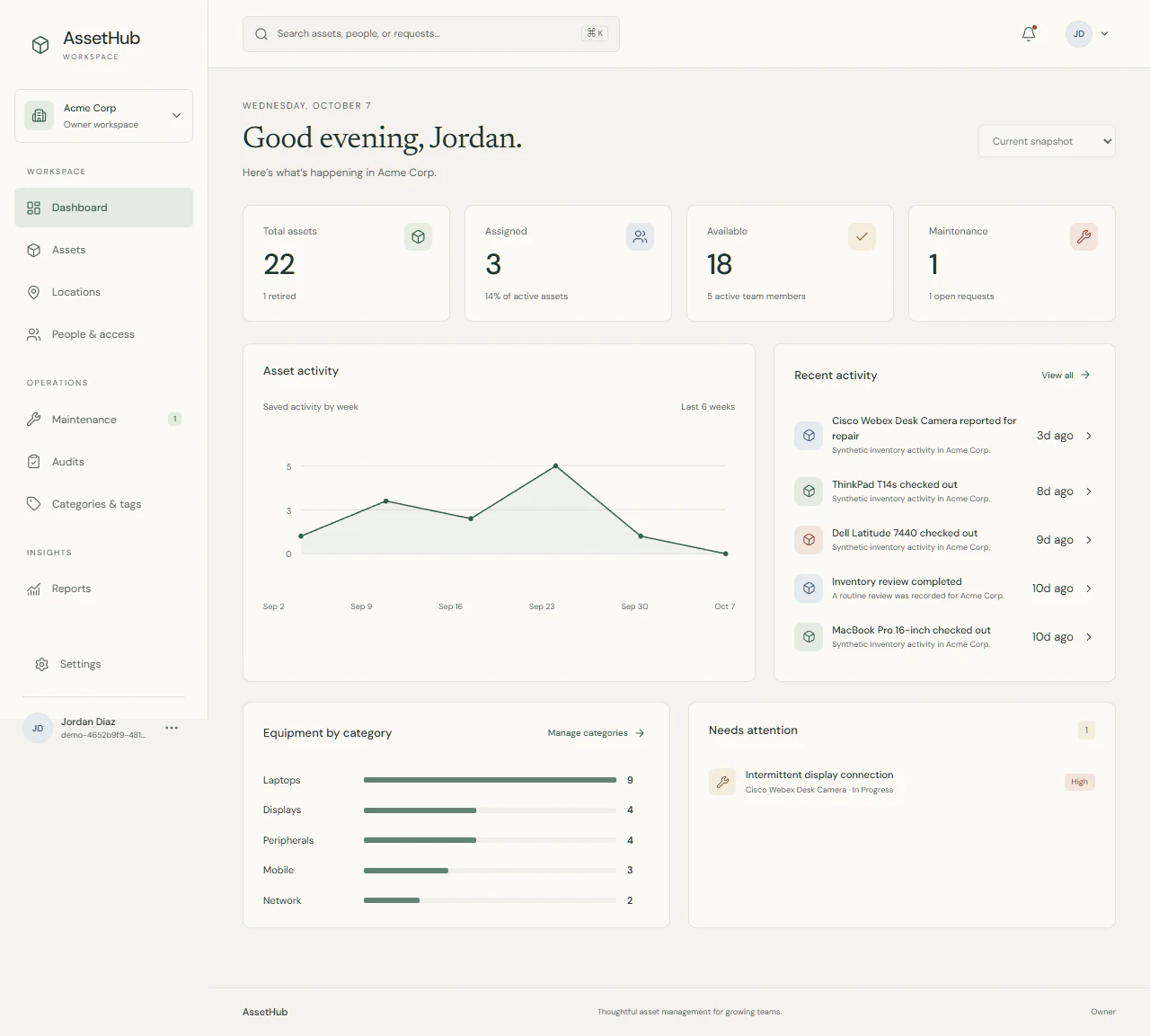Click the Oct 7 chart data point
This screenshot has width=1150, height=1036.
[x=726, y=553]
